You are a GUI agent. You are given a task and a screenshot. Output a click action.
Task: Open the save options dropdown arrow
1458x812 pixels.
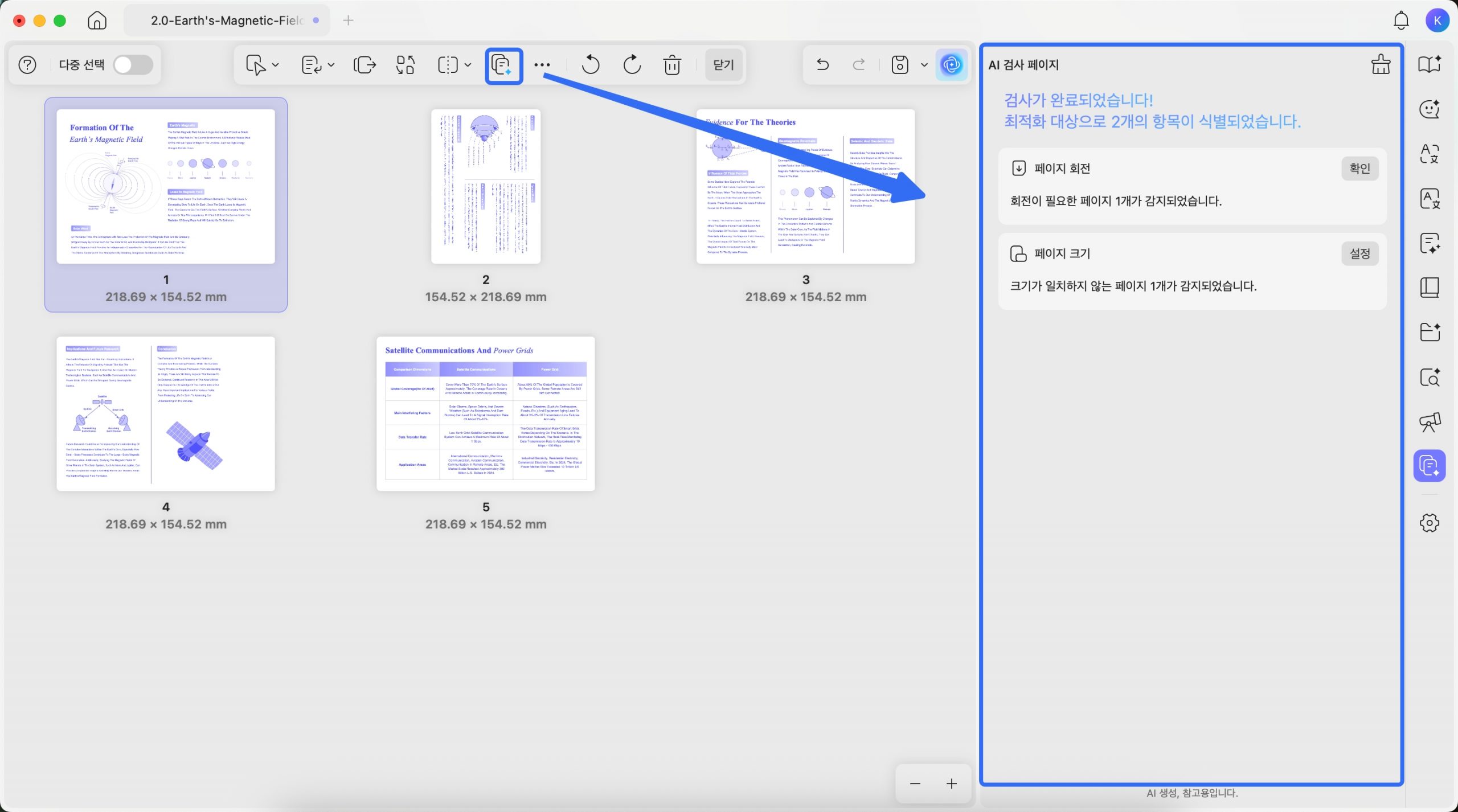[x=924, y=65]
